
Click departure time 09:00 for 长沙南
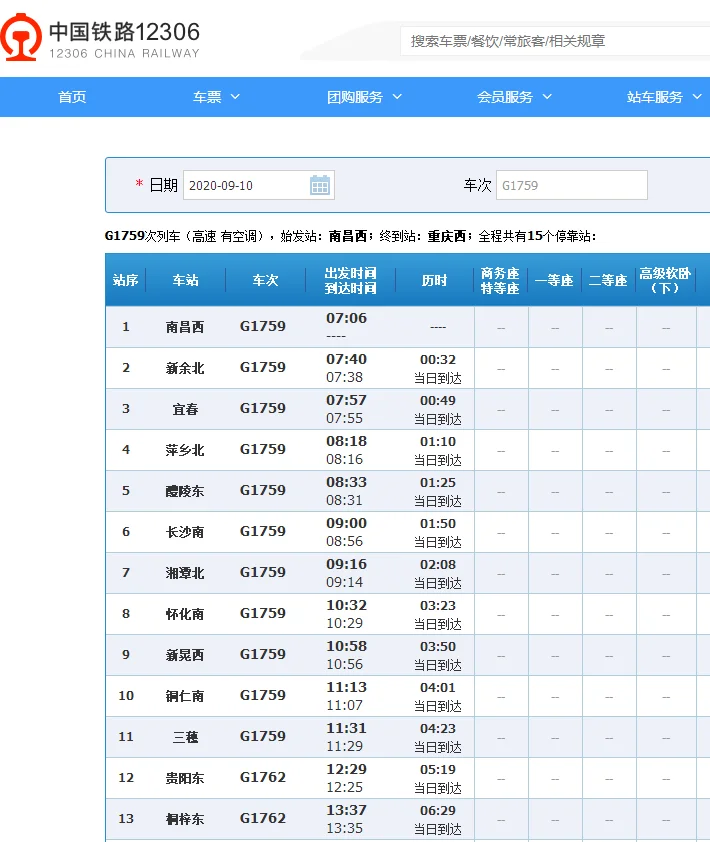click(x=346, y=523)
